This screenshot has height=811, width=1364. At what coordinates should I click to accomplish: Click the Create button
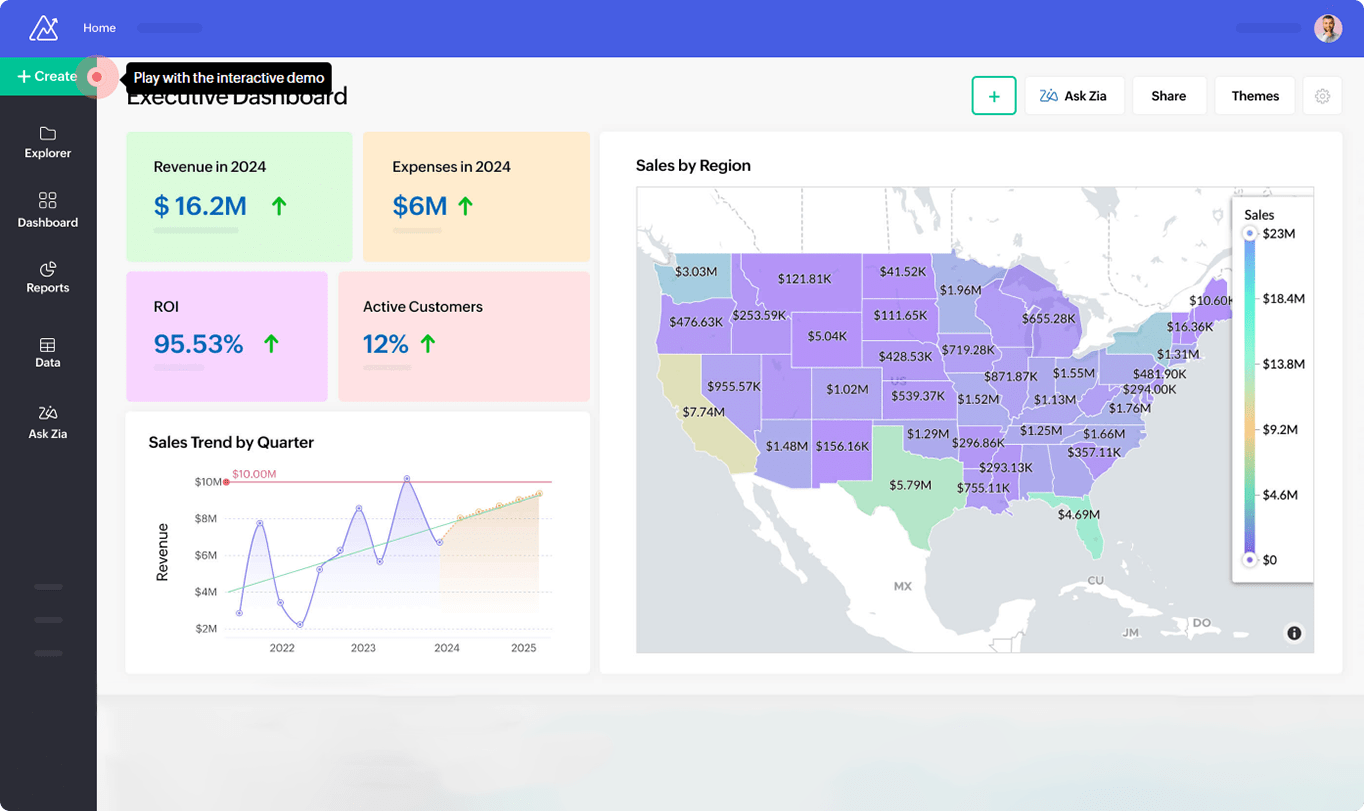[46, 76]
